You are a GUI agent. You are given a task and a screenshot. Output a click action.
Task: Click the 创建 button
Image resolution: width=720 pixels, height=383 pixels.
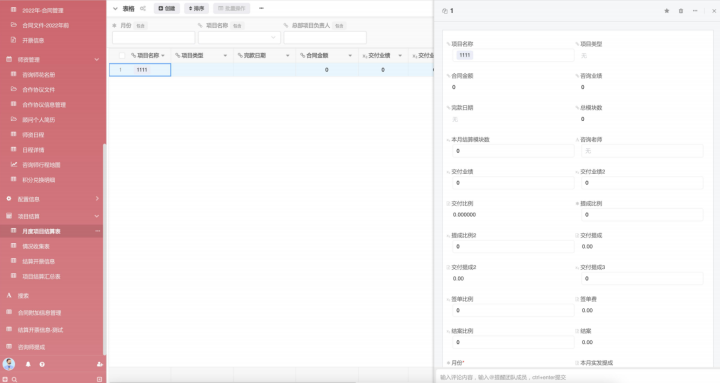click(x=167, y=8)
